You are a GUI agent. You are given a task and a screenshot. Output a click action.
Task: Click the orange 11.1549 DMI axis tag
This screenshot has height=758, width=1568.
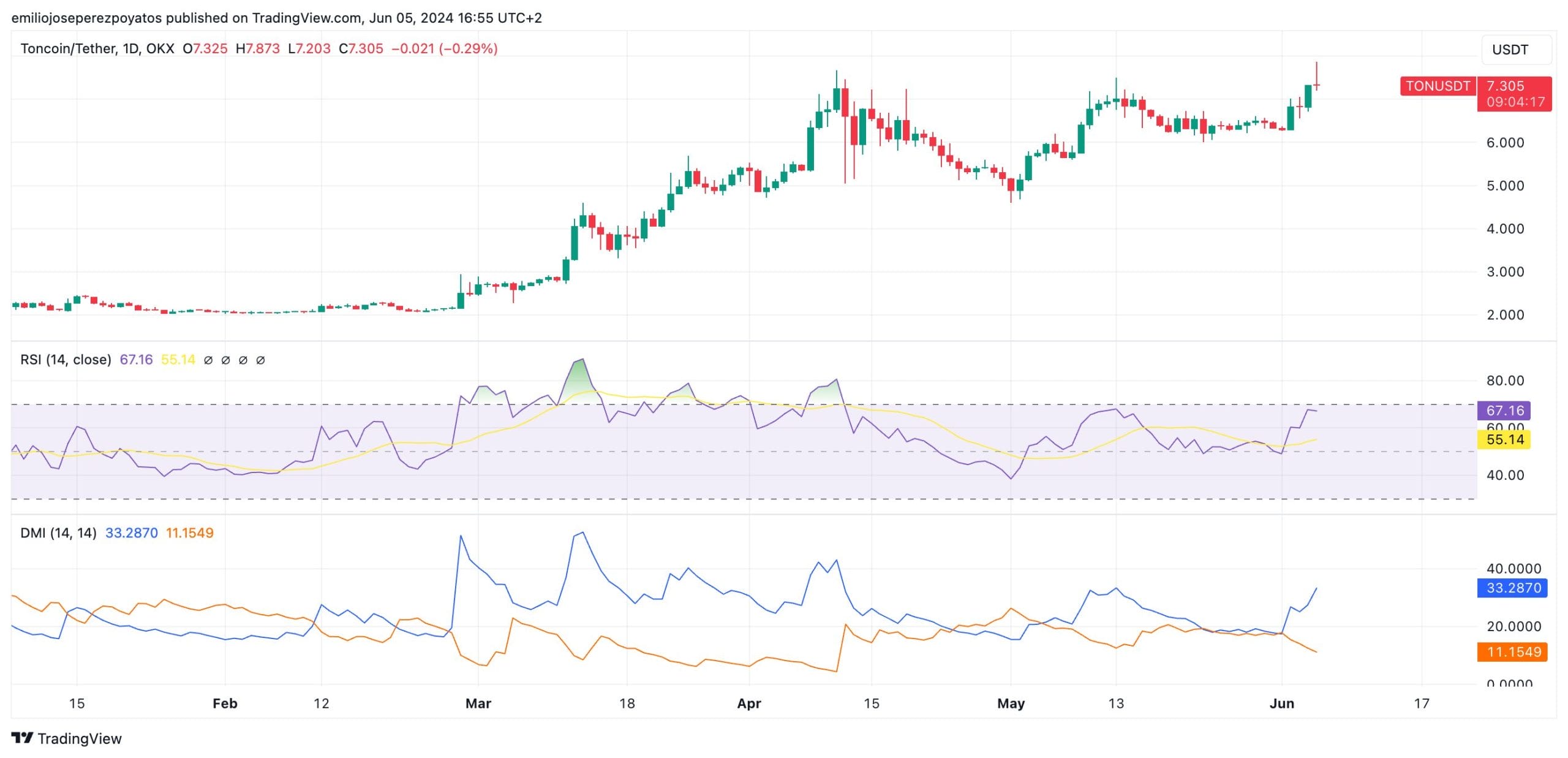coord(1512,651)
